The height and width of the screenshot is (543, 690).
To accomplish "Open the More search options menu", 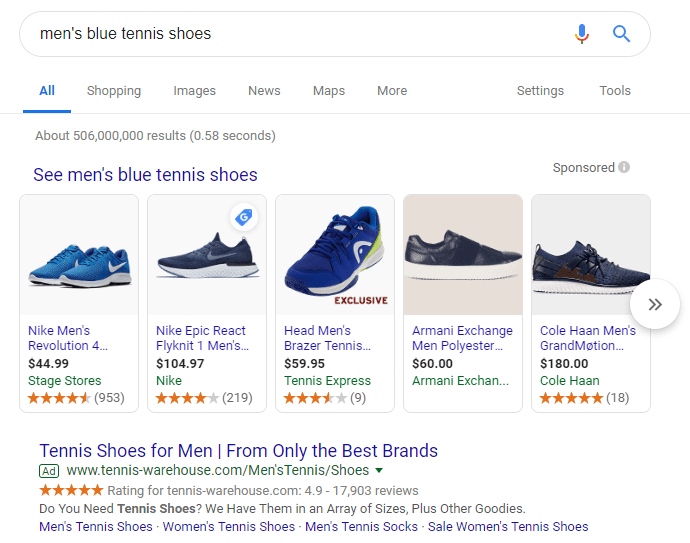I will click(x=392, y=91).
